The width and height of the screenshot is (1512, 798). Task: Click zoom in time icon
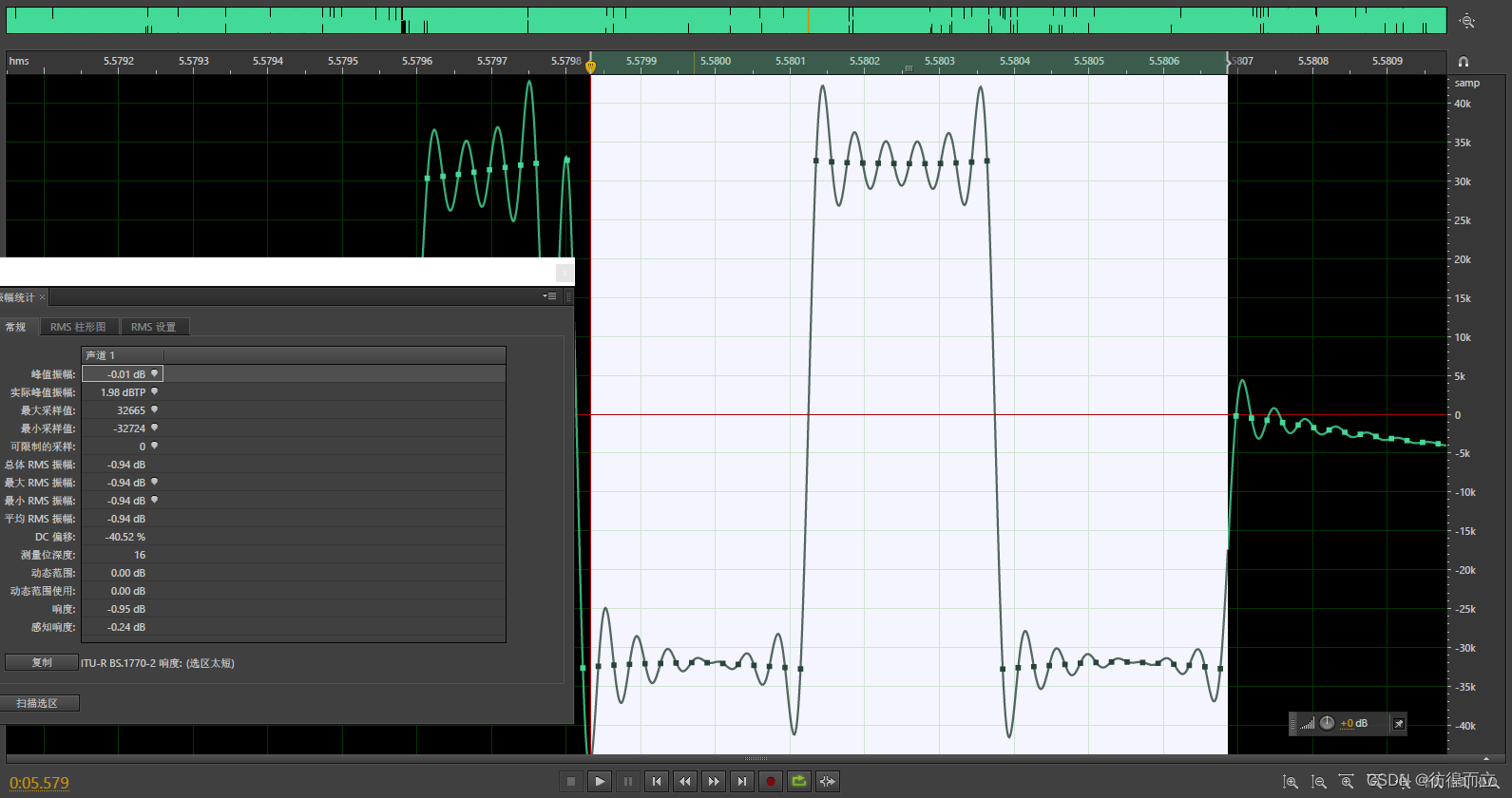click(x=1347, y=782)
